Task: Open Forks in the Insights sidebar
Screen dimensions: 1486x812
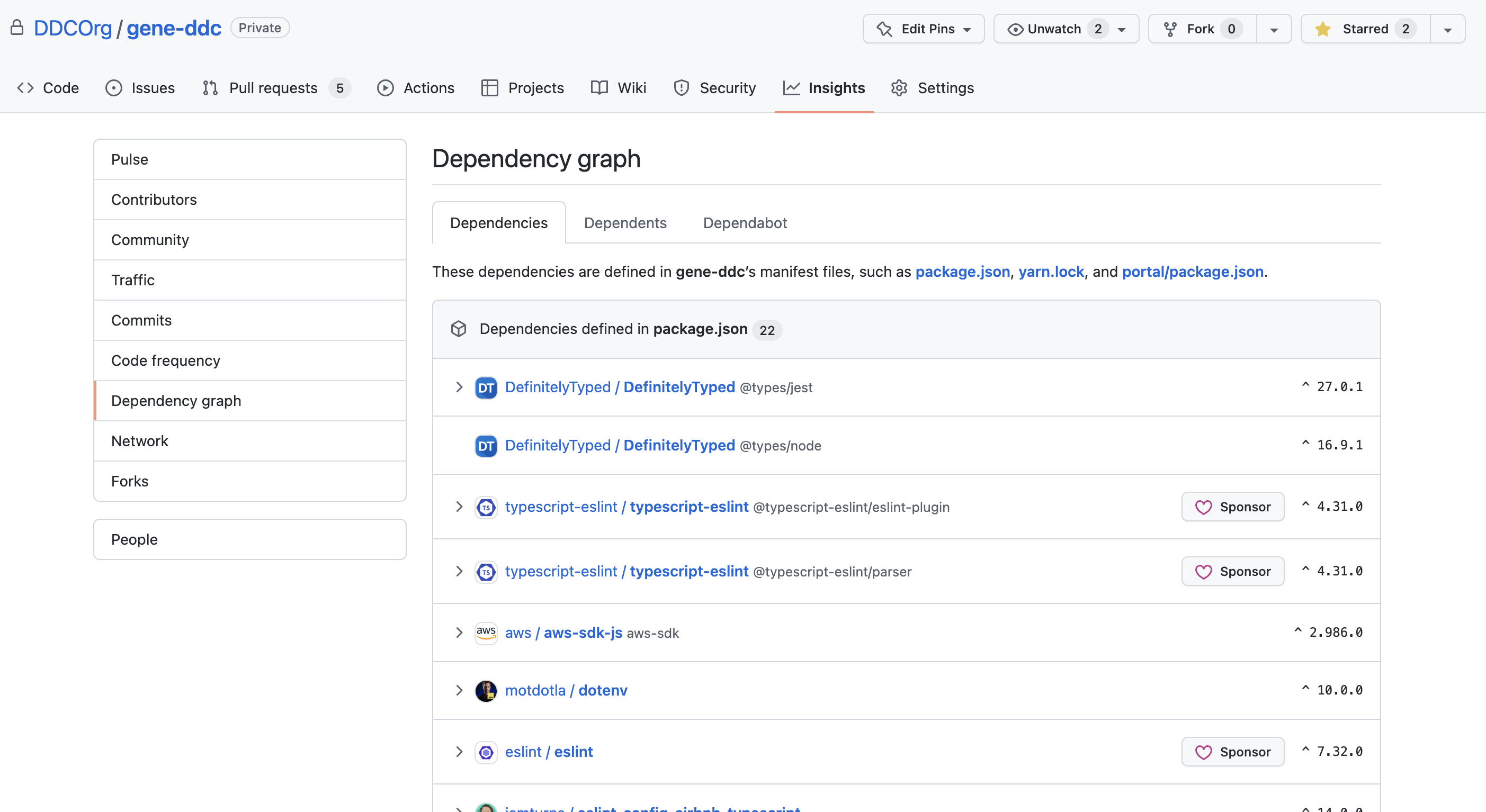Action: point(250,482)
